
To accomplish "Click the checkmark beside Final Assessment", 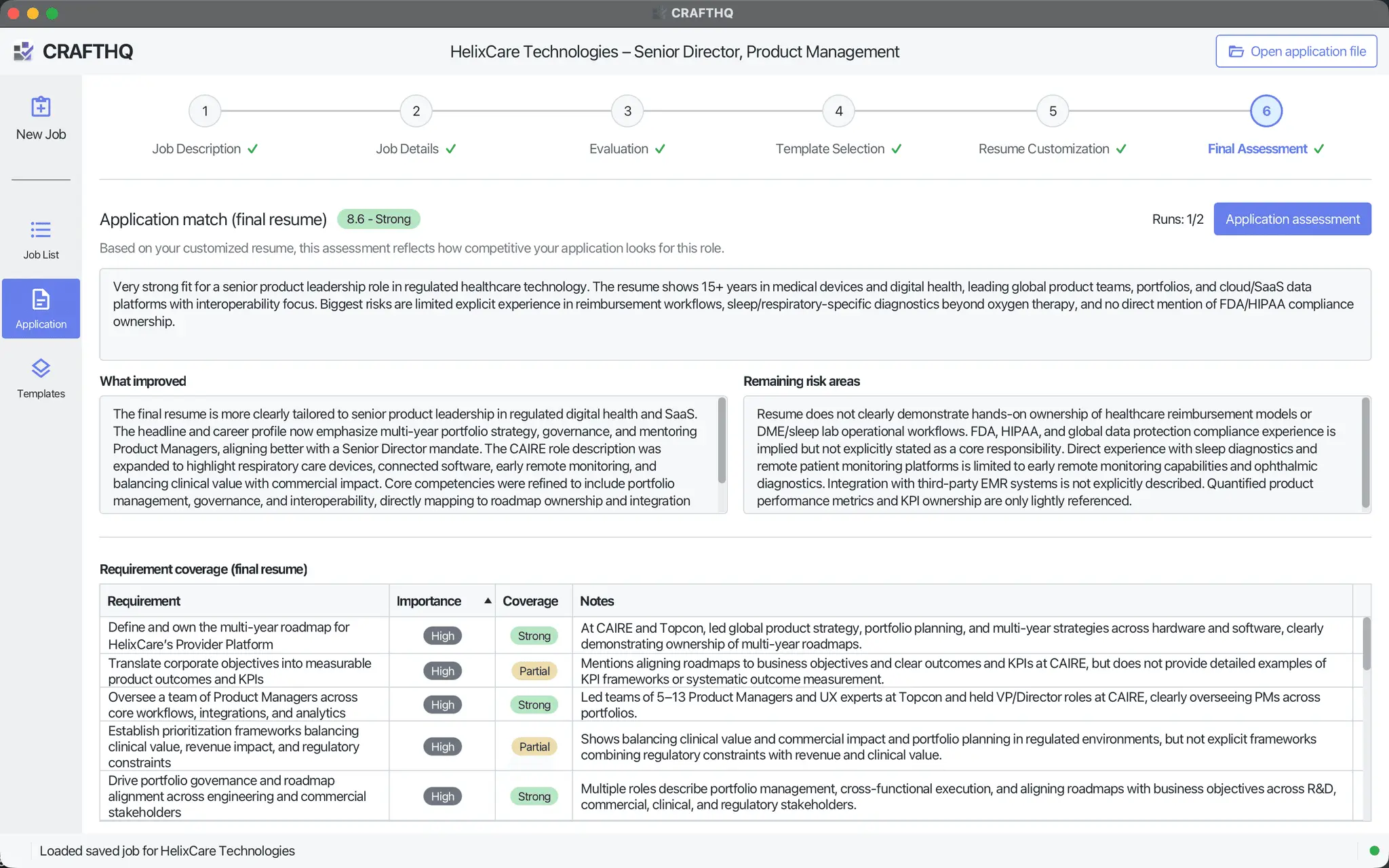I will [1318, 149].
